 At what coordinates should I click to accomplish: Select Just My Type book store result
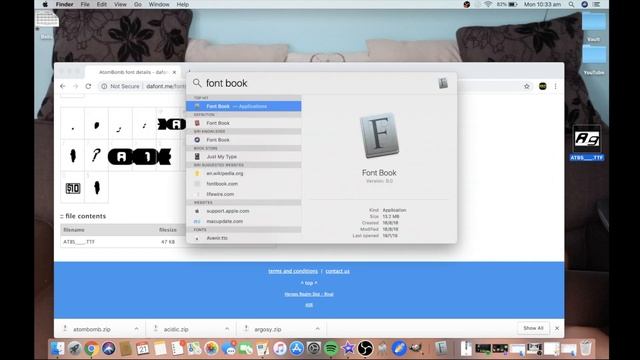click(x=244, y=156)
